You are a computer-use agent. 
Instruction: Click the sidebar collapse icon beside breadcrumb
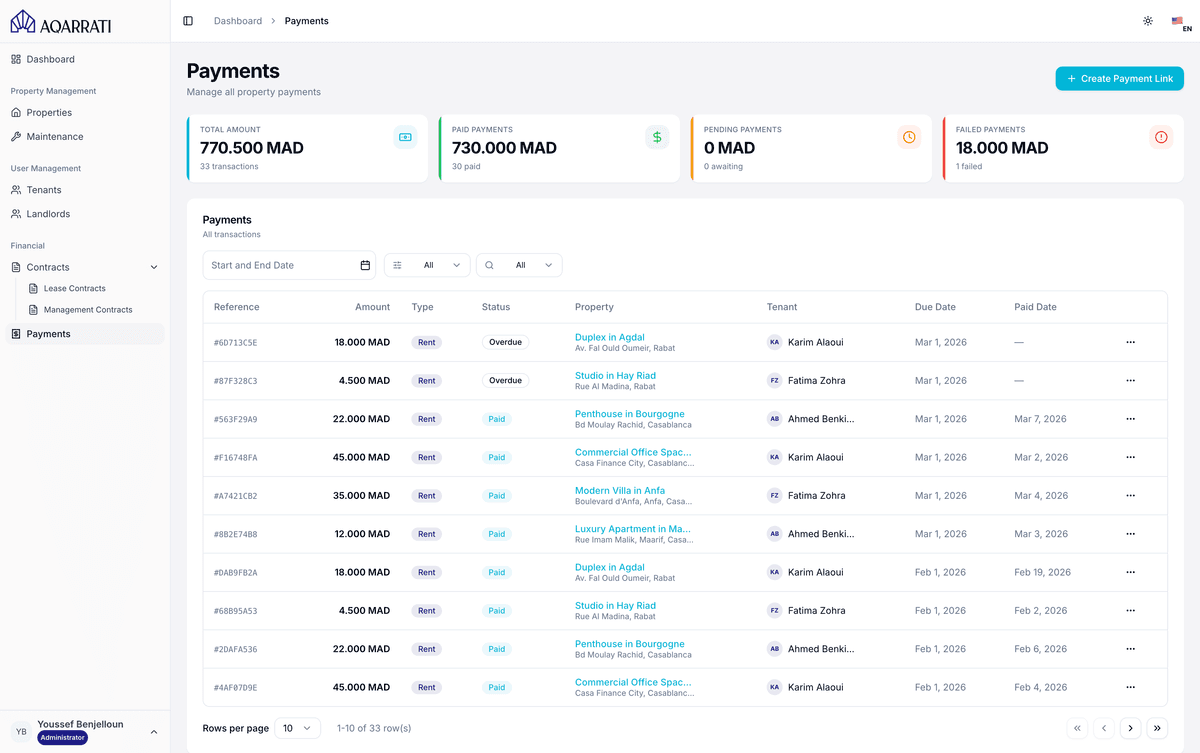click(188, 20)
